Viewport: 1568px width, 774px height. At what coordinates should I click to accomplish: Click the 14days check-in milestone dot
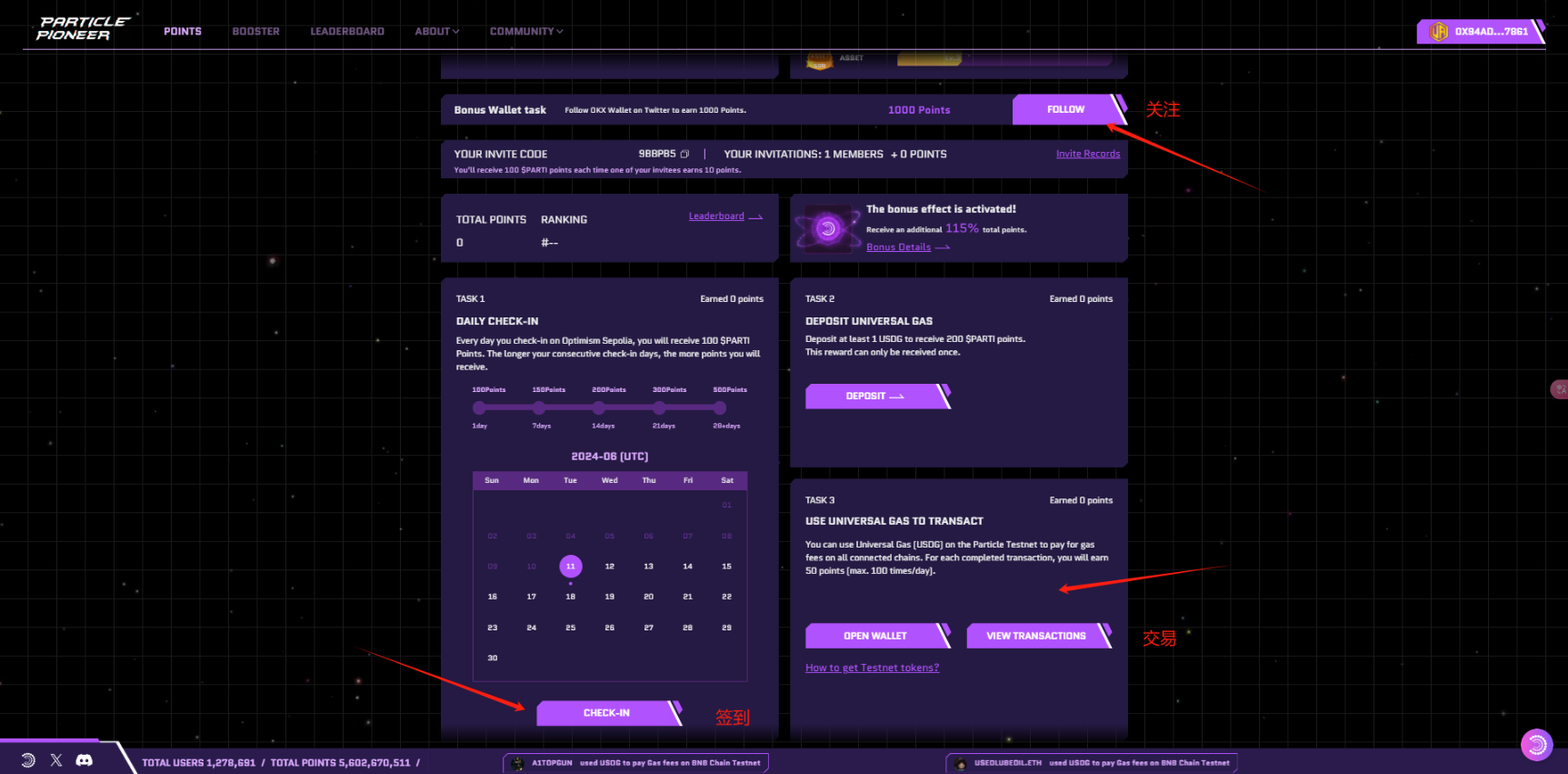pyautogui.click(x=600, y=408)
